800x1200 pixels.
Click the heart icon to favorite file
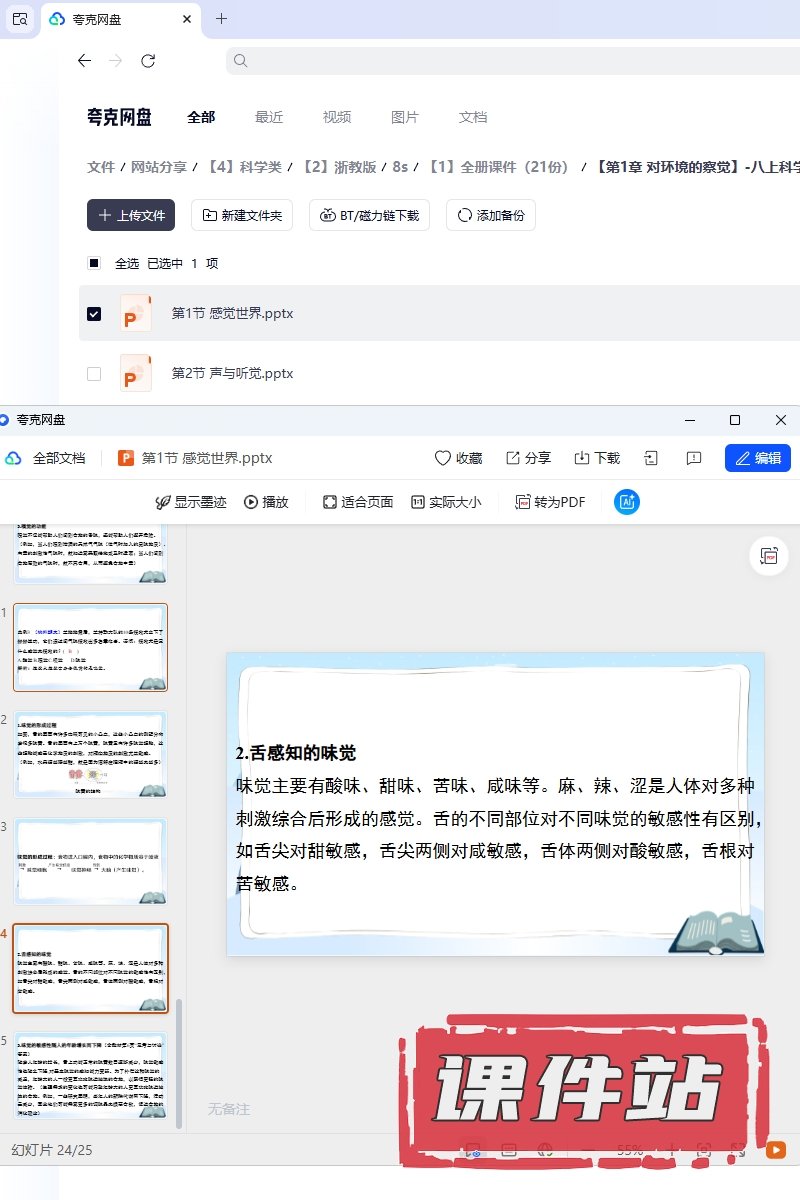458,458
